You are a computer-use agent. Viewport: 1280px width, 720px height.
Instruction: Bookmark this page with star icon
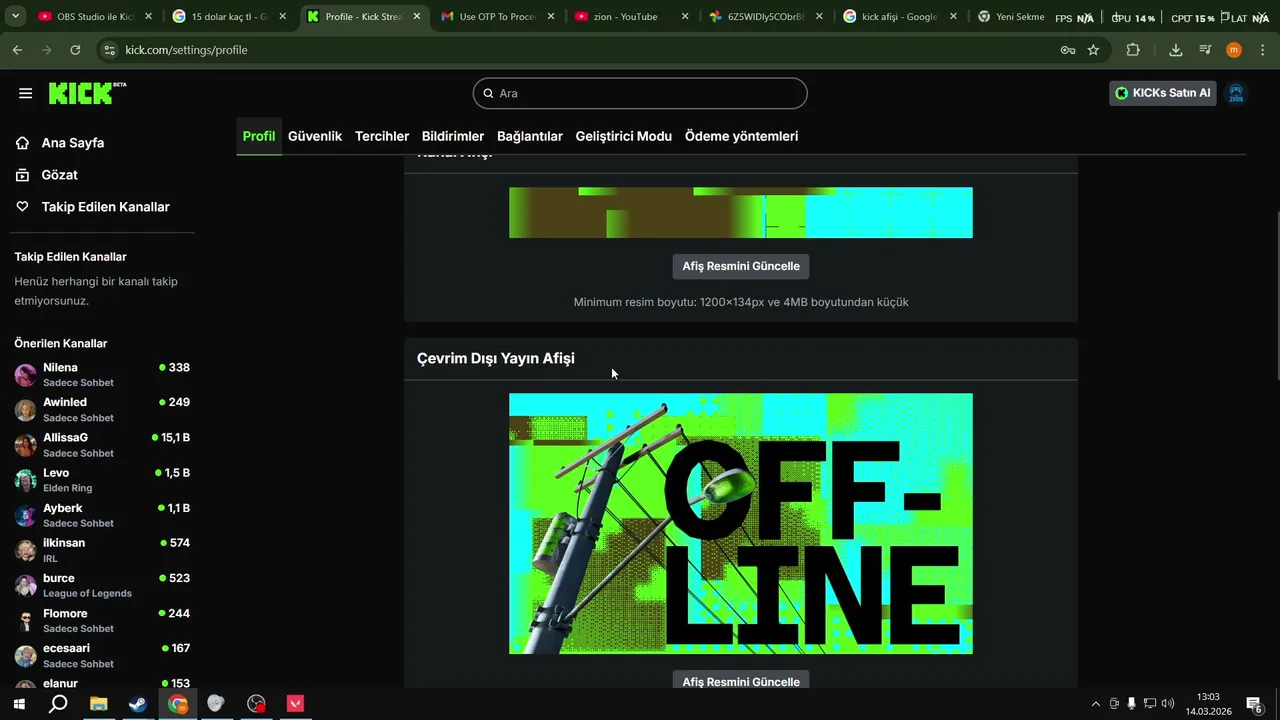1093,50
